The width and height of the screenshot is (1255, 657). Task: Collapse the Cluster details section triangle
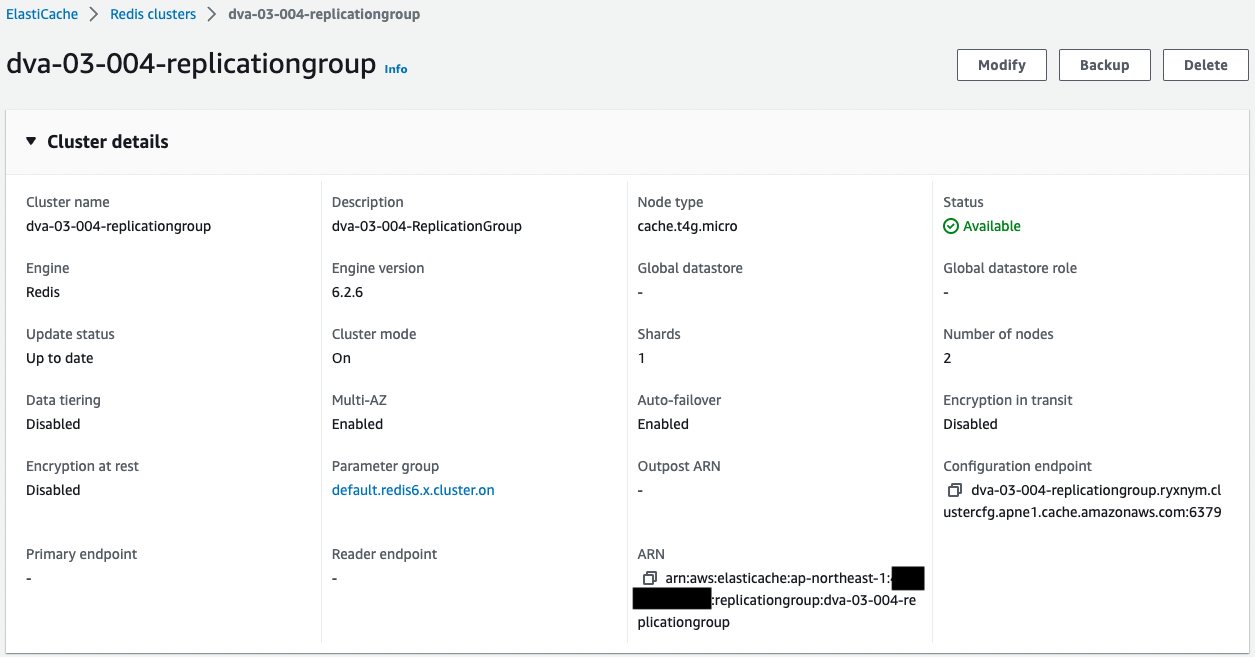[31, 142]
